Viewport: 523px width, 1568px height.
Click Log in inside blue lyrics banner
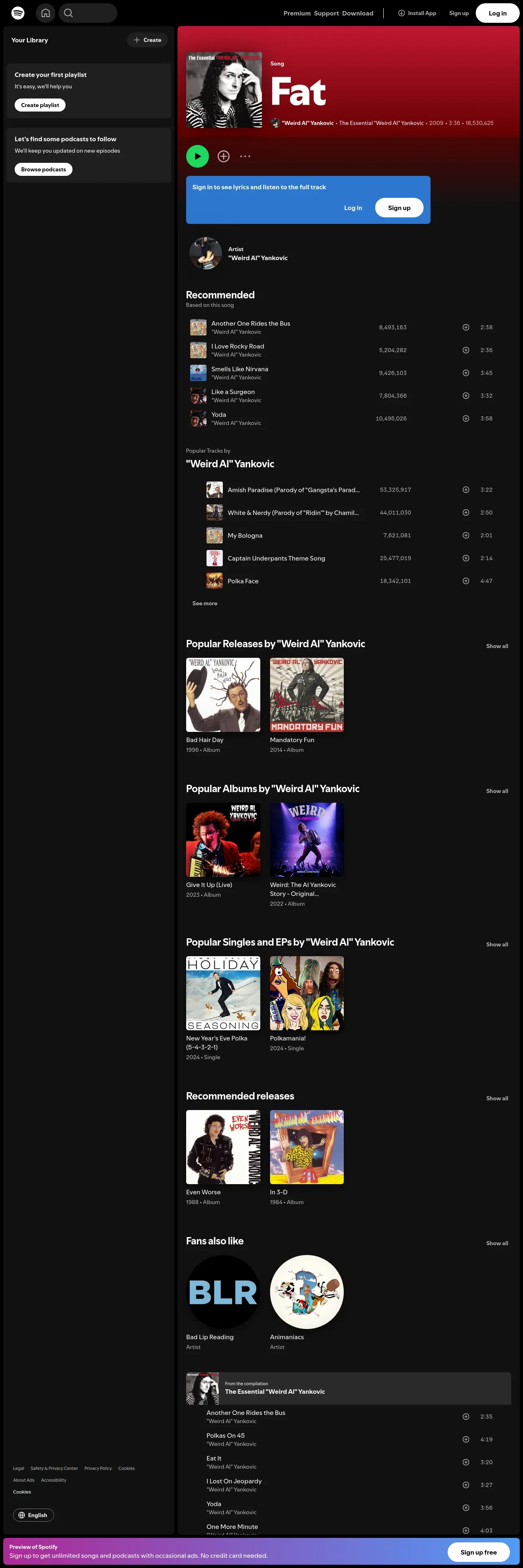point(353,208)
